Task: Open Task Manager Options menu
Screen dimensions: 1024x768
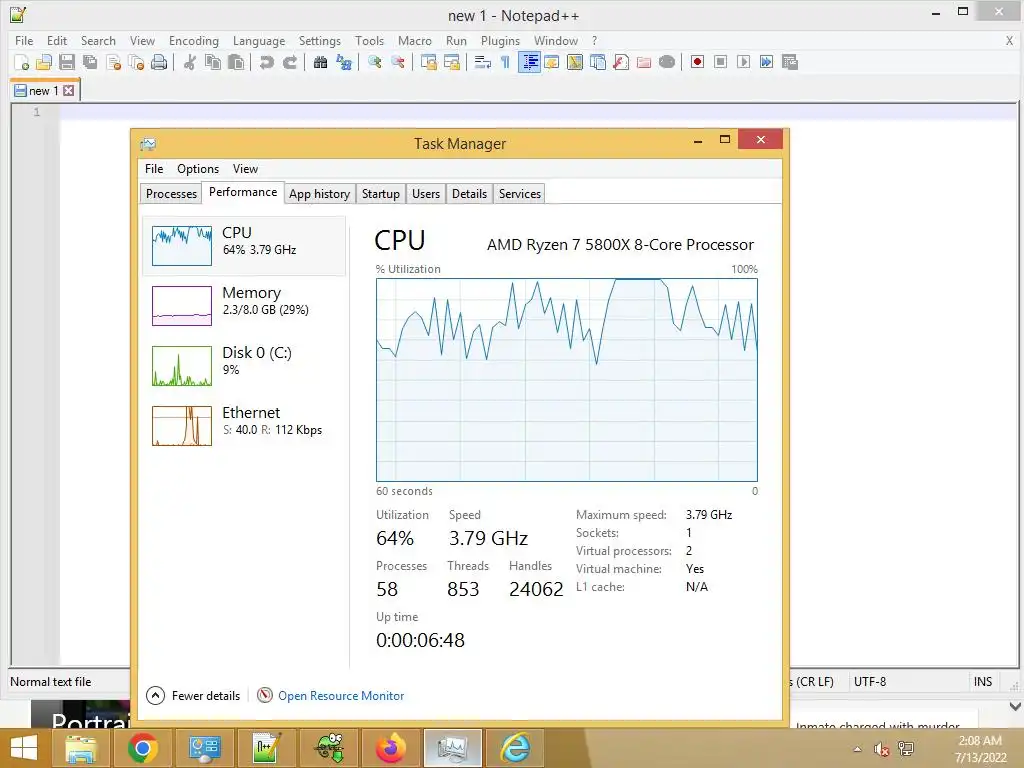Action: (198, 168)
